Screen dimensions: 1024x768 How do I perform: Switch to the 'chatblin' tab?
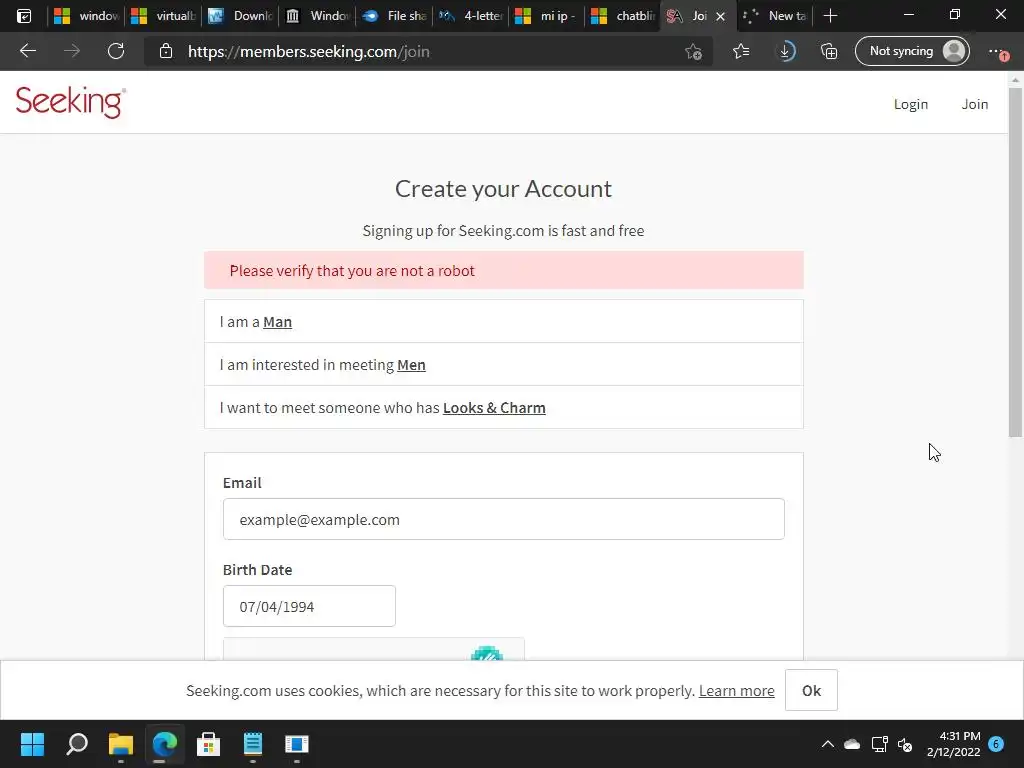click(x=624, y=16)
